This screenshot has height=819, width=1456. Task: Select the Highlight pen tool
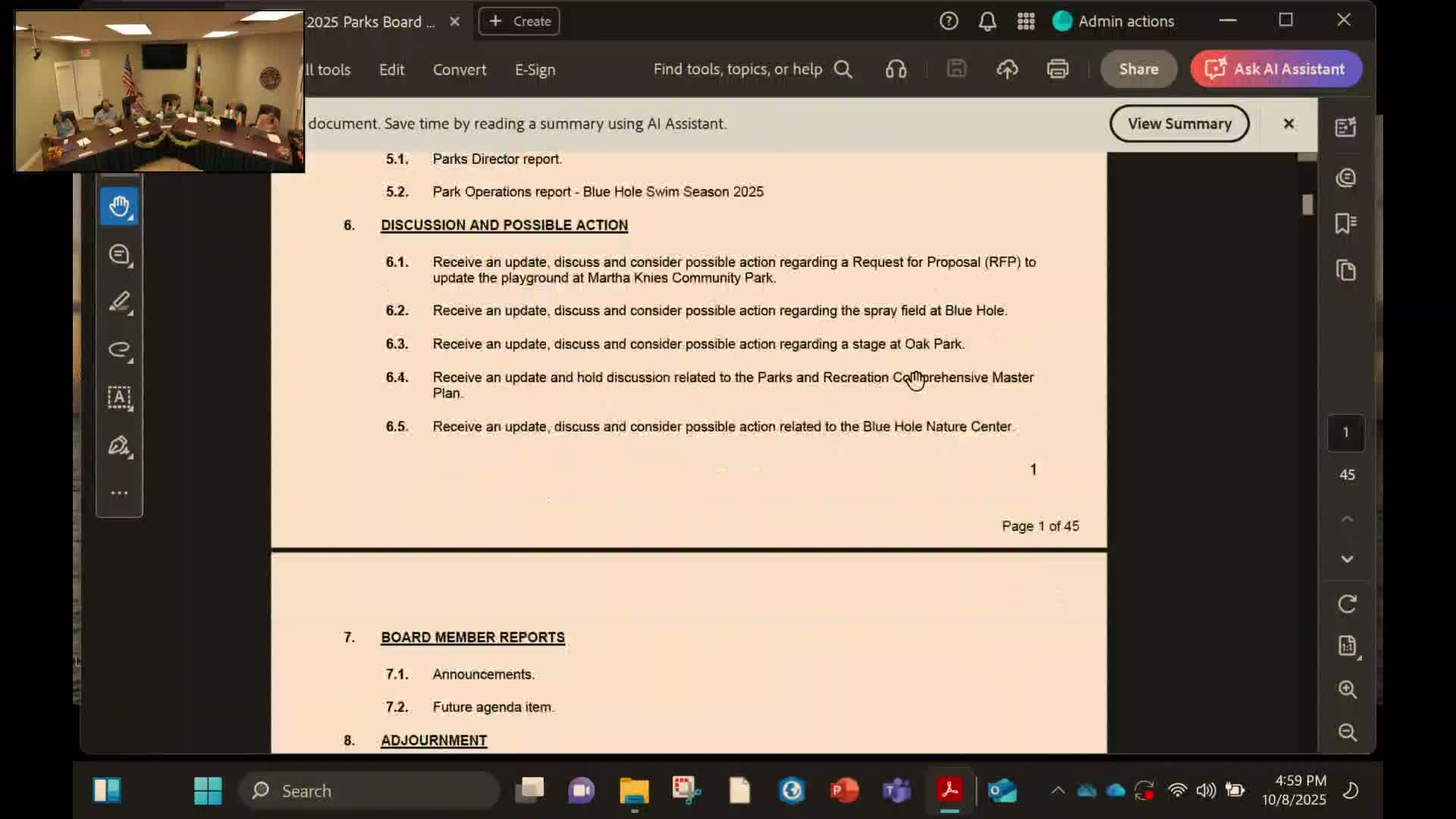(x=119, y=303)
